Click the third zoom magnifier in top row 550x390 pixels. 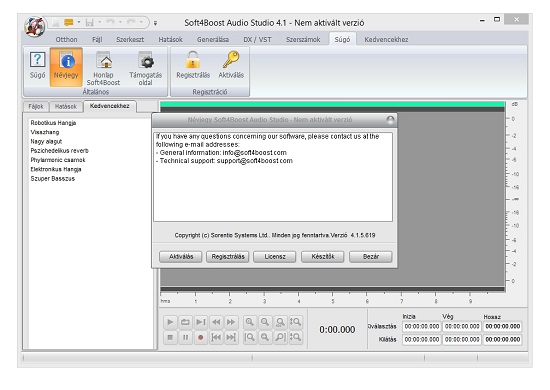pyautogui.click(x=281, y=322)
